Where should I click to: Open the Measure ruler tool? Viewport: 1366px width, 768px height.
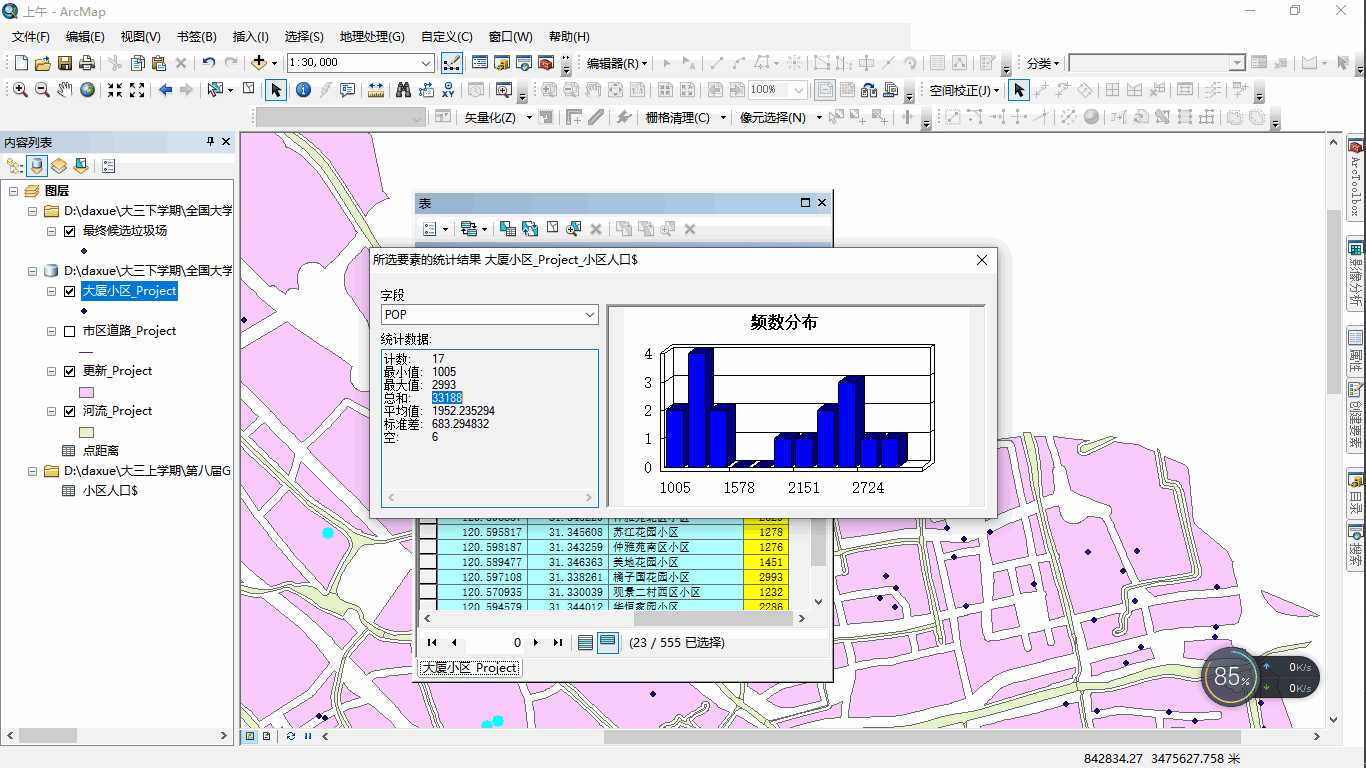click(376, 90)
